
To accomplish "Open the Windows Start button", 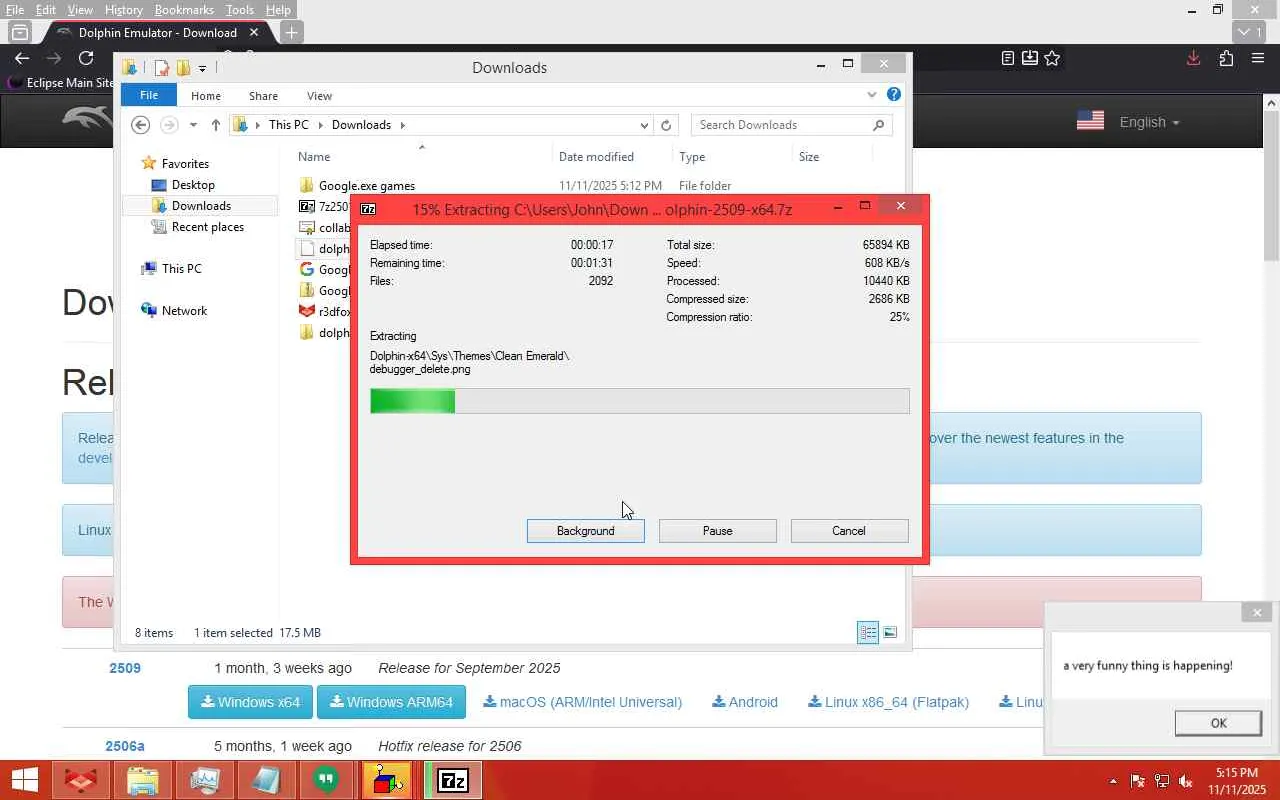I will tap(25, 780).
